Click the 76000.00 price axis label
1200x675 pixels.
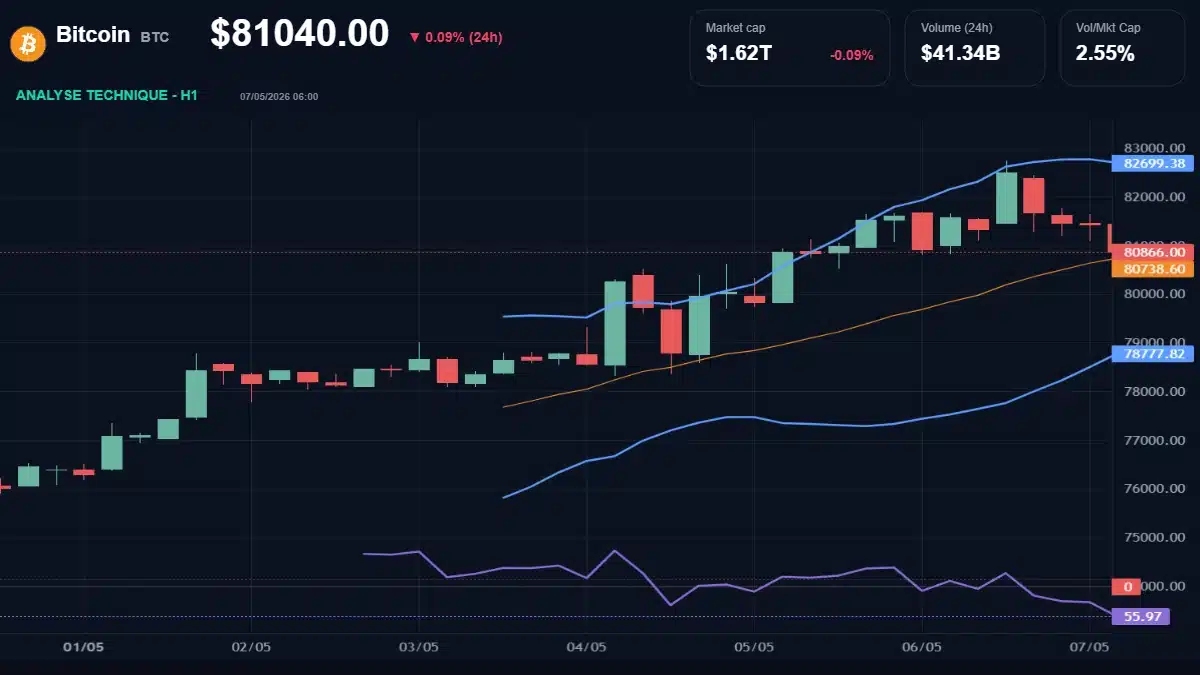1155,489
